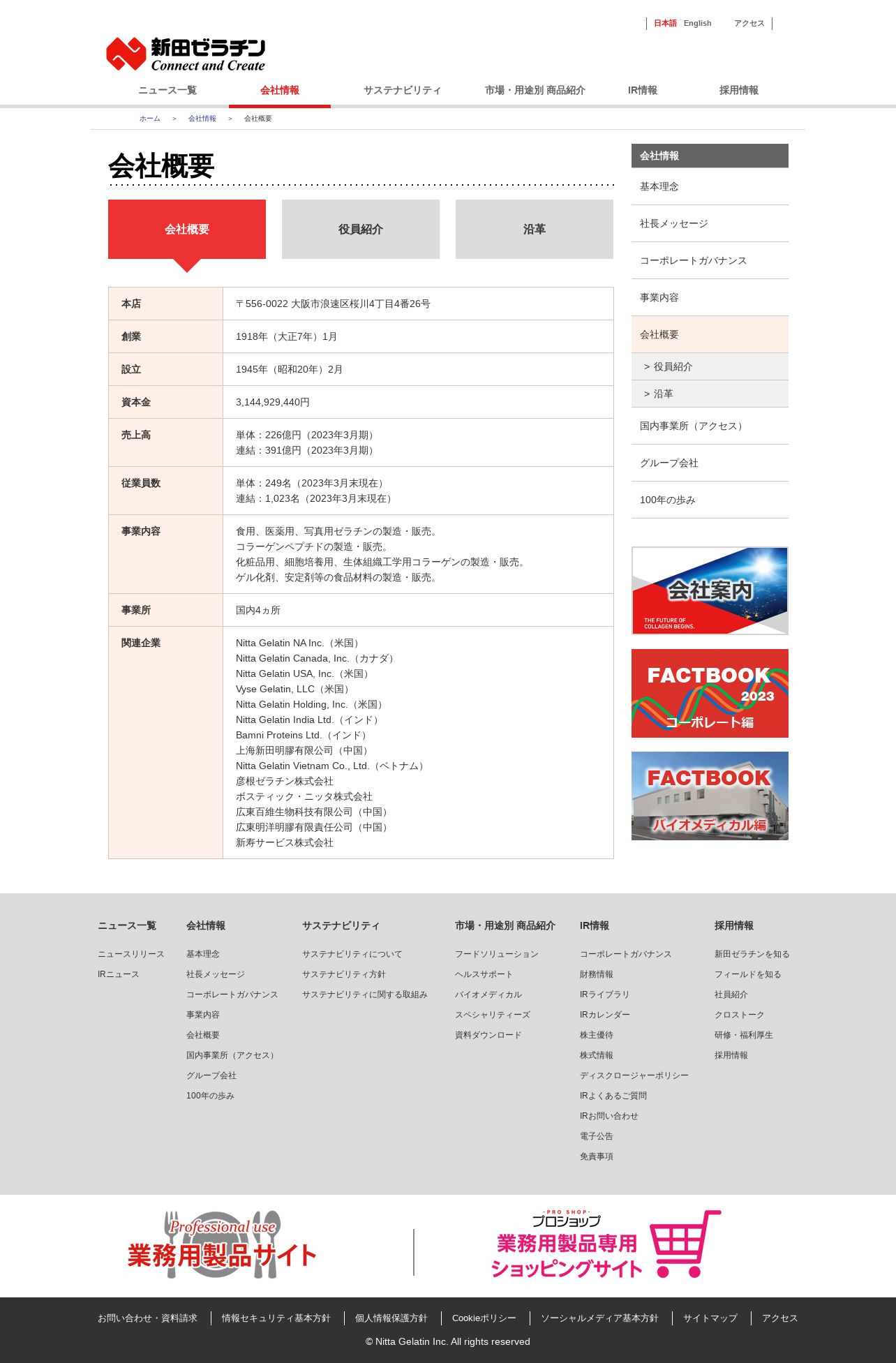Open ソーシャルメディア基本方針 in bottom bar
The height and width of the screenshot is (1363, 896).
click(x=599, y=1318)
